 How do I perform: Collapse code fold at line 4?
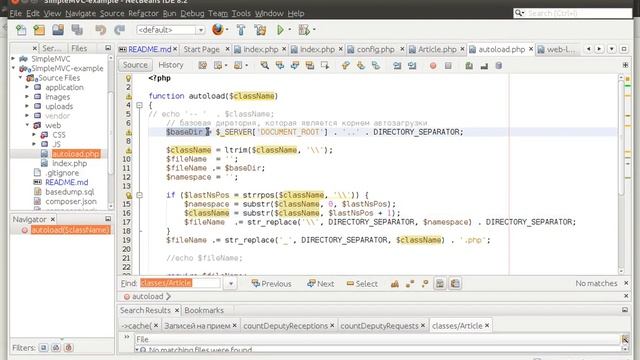pyautogui.click(x=139, y=105)
